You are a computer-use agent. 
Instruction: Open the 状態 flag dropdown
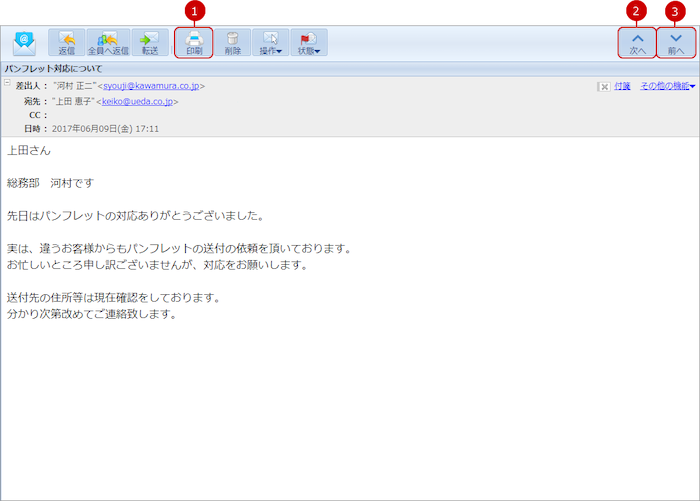point(310,42)
